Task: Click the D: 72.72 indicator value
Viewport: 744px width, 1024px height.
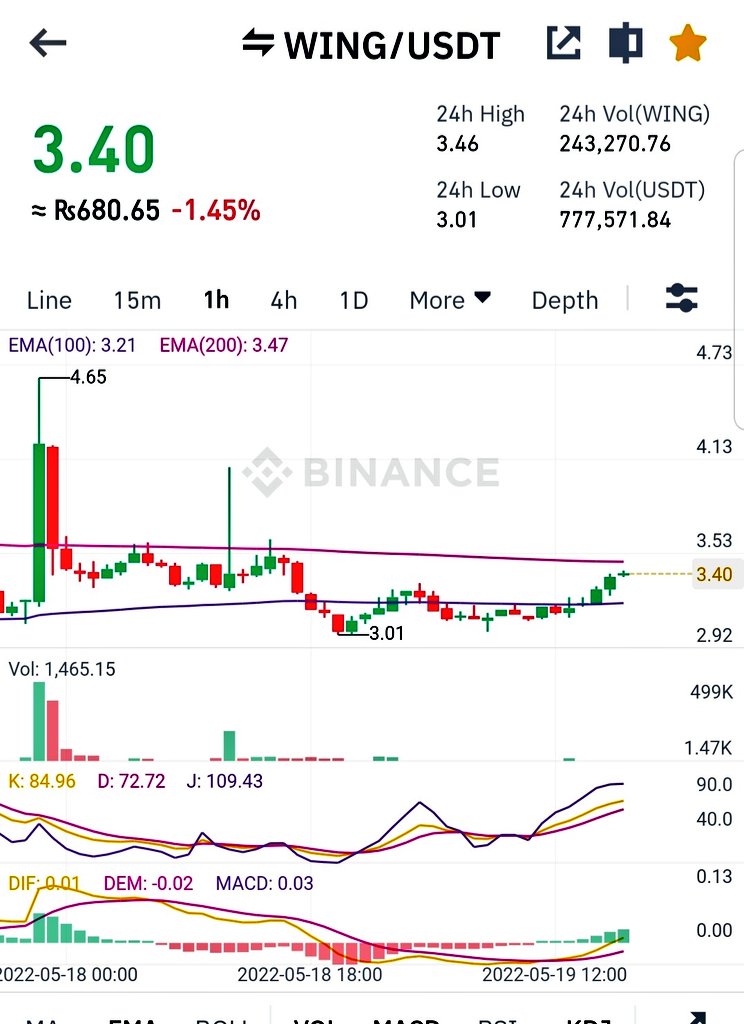Action: [131, 780]
